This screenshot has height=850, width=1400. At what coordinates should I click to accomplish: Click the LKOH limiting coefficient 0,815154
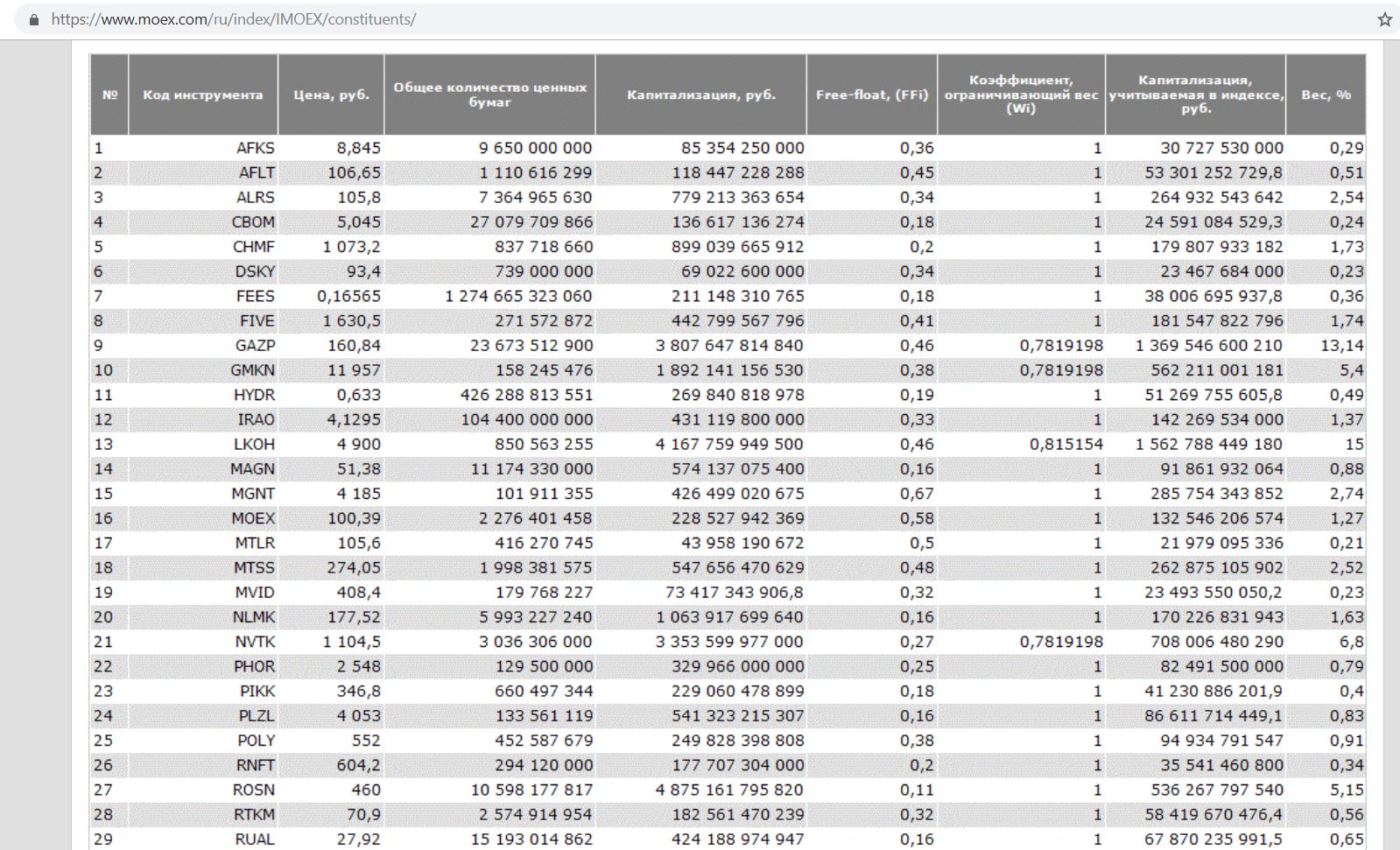[x=1066, y=445]
